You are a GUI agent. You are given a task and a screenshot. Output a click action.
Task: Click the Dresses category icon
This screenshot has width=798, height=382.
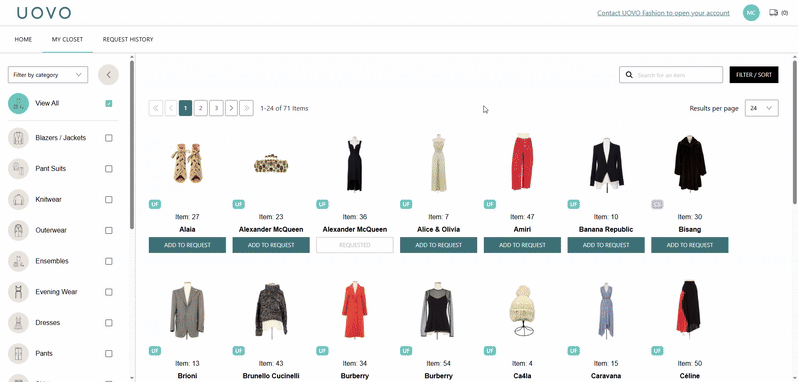(x=18, y=322)
